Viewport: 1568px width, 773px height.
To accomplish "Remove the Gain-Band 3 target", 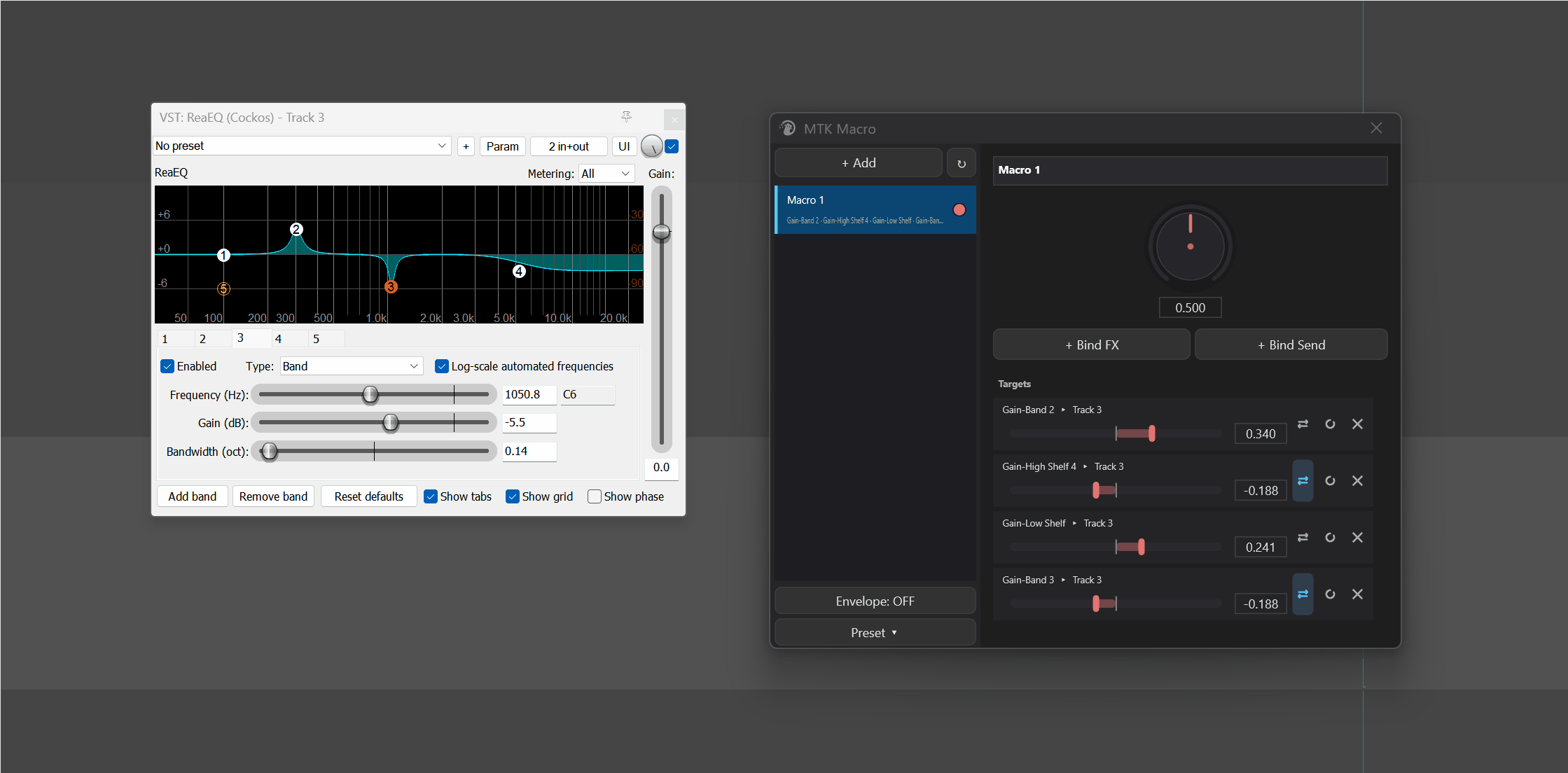I will click(x=1357, y=594).
